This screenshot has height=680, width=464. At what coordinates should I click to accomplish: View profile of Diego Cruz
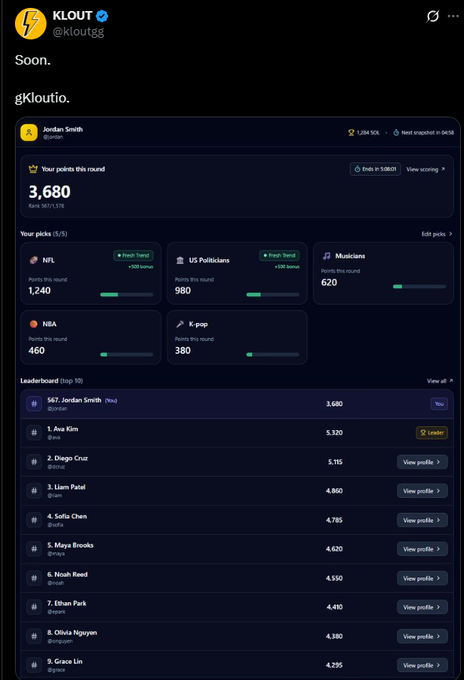(x=422, y=462)
